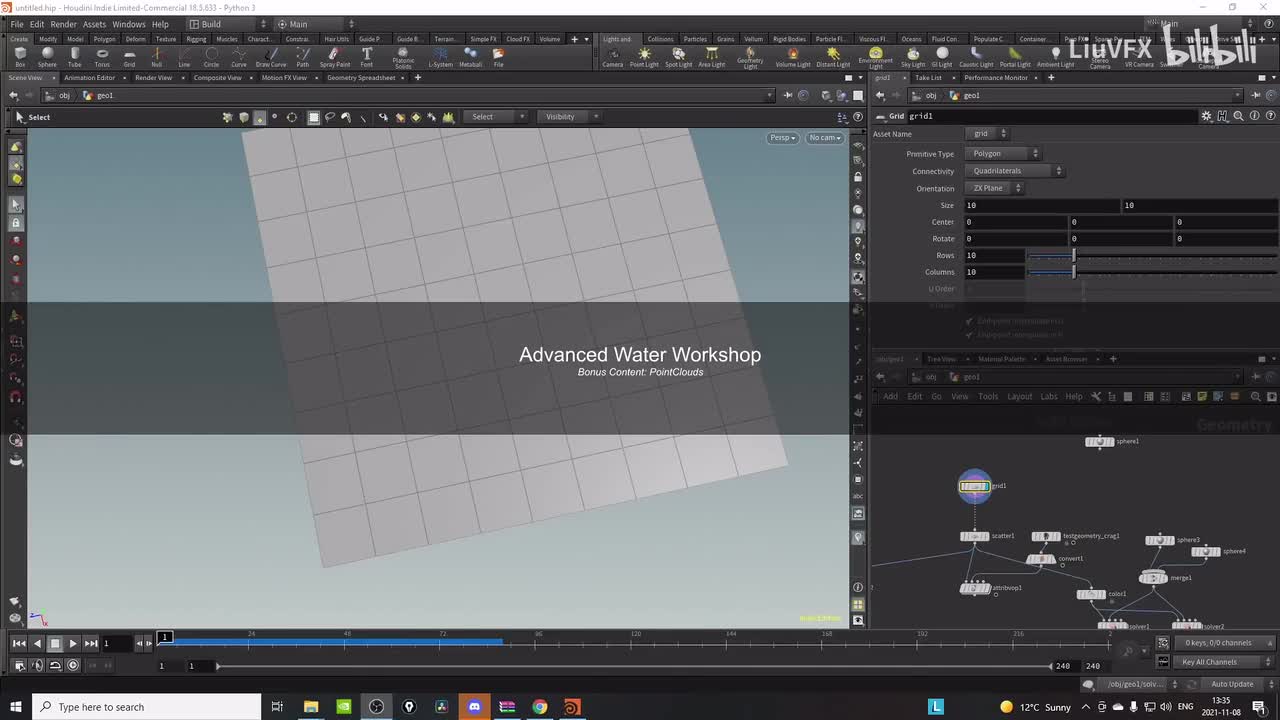Open the parameter gear menu for grid1

coord(1206,116)
